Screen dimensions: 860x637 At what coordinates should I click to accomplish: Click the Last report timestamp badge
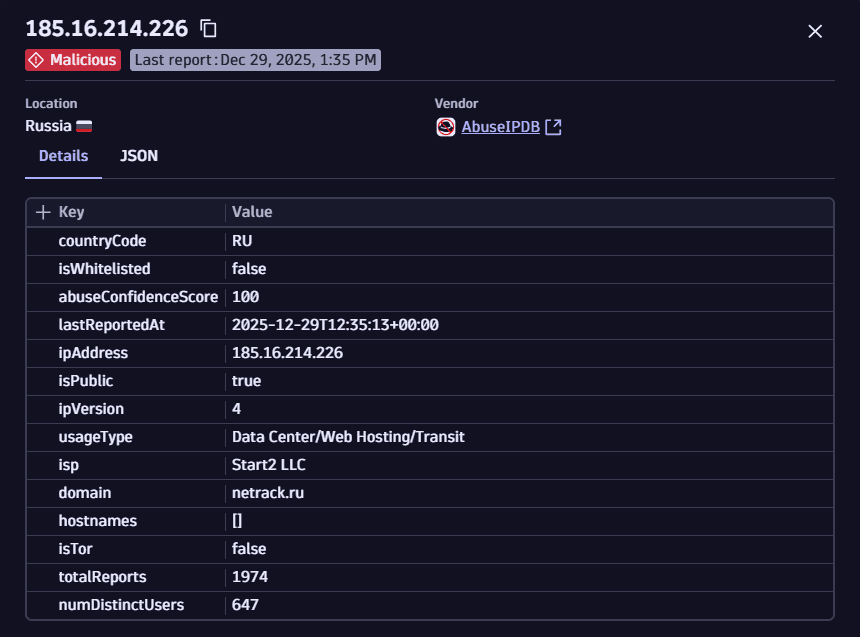255,60
